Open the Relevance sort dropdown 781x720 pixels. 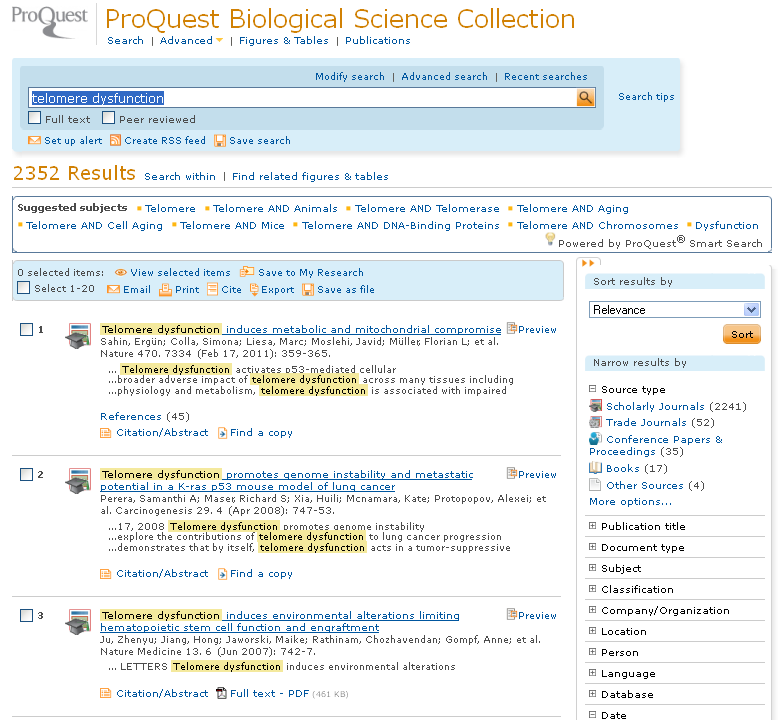tap(674, 310)
